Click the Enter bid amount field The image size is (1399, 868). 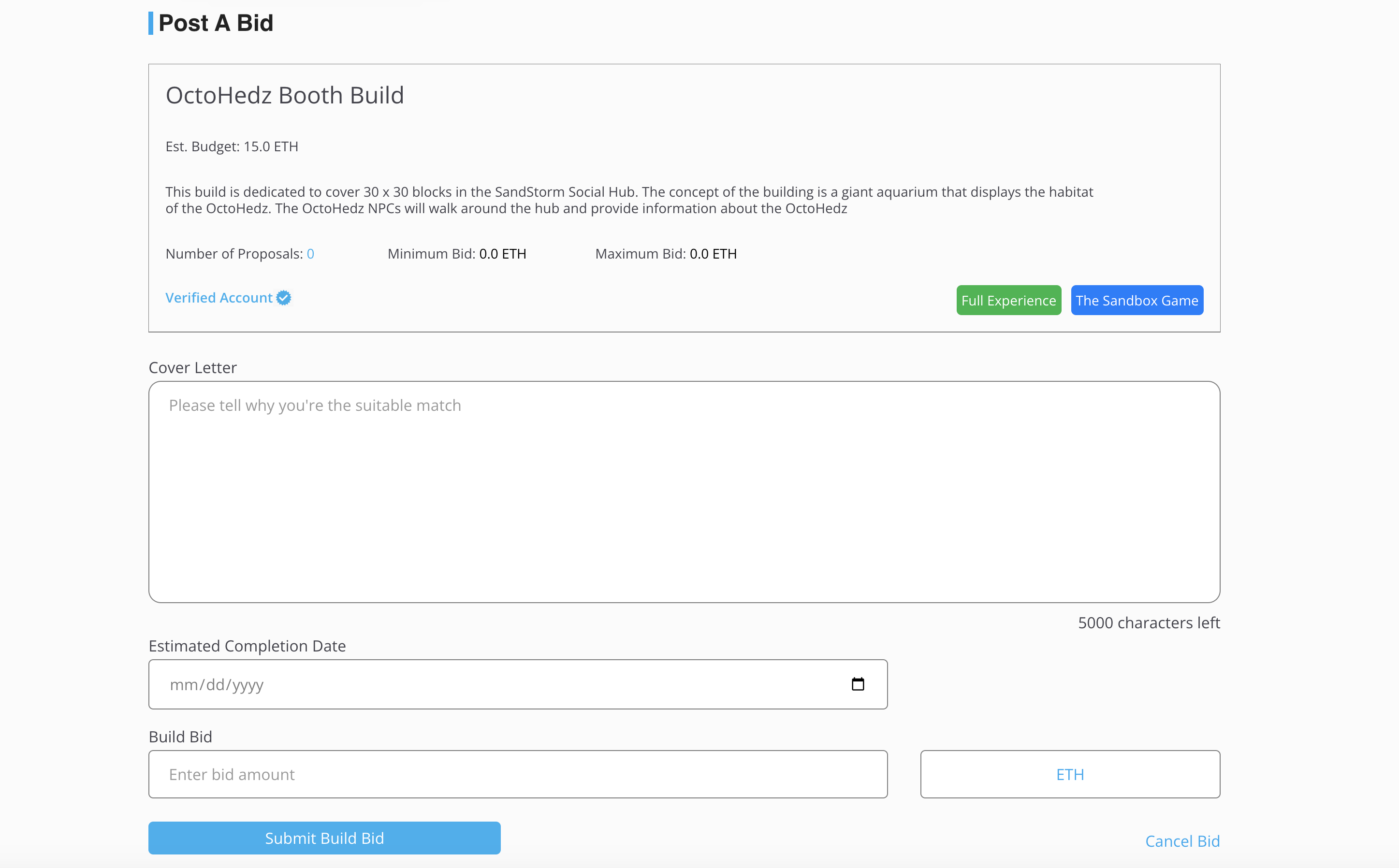(x=517, y=774)
